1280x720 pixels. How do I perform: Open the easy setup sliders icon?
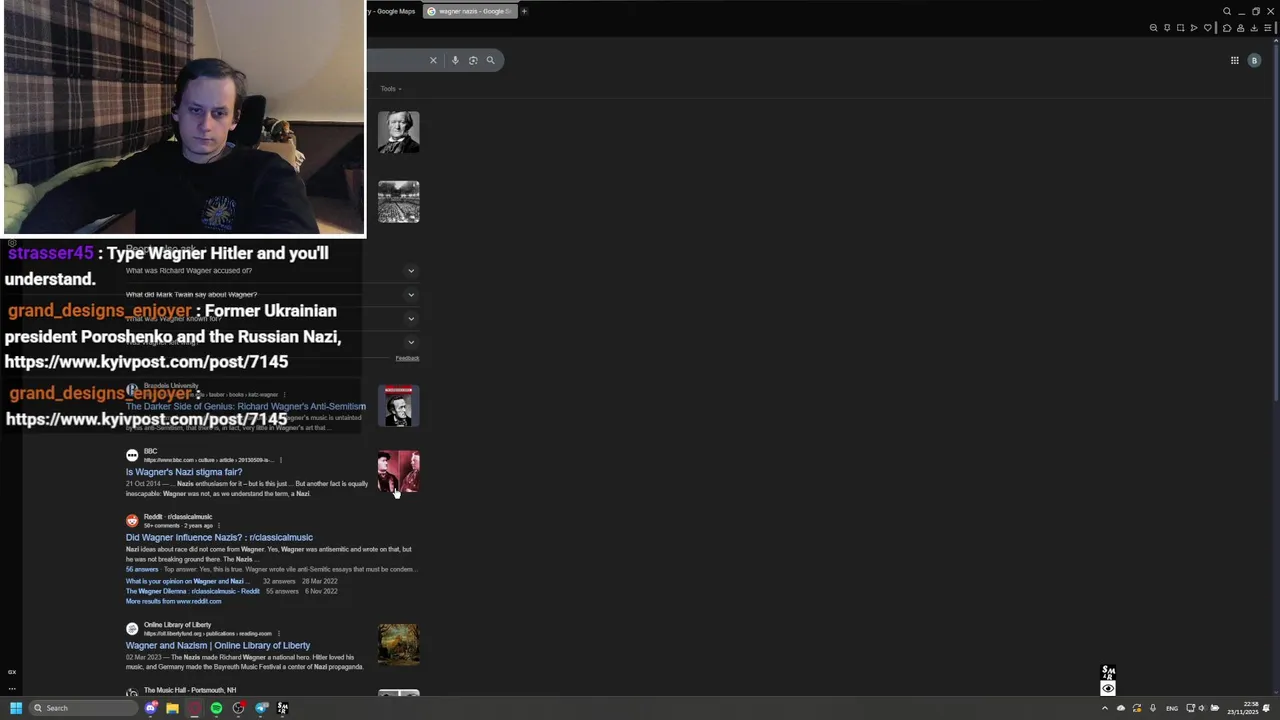[x=1268, y=28]
